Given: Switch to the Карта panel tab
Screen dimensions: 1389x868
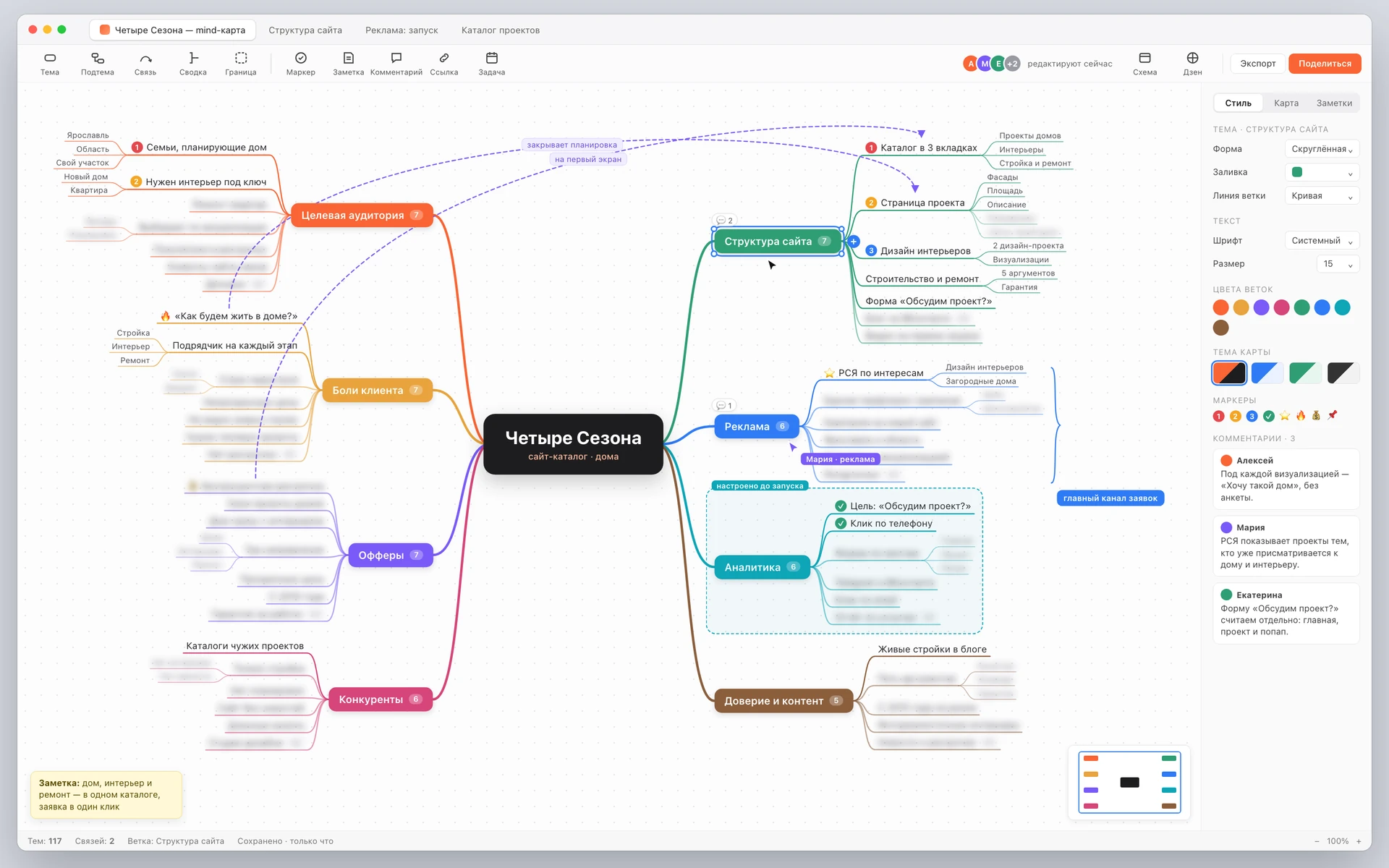Looking at the screenshot, I should pos(1286,103).
